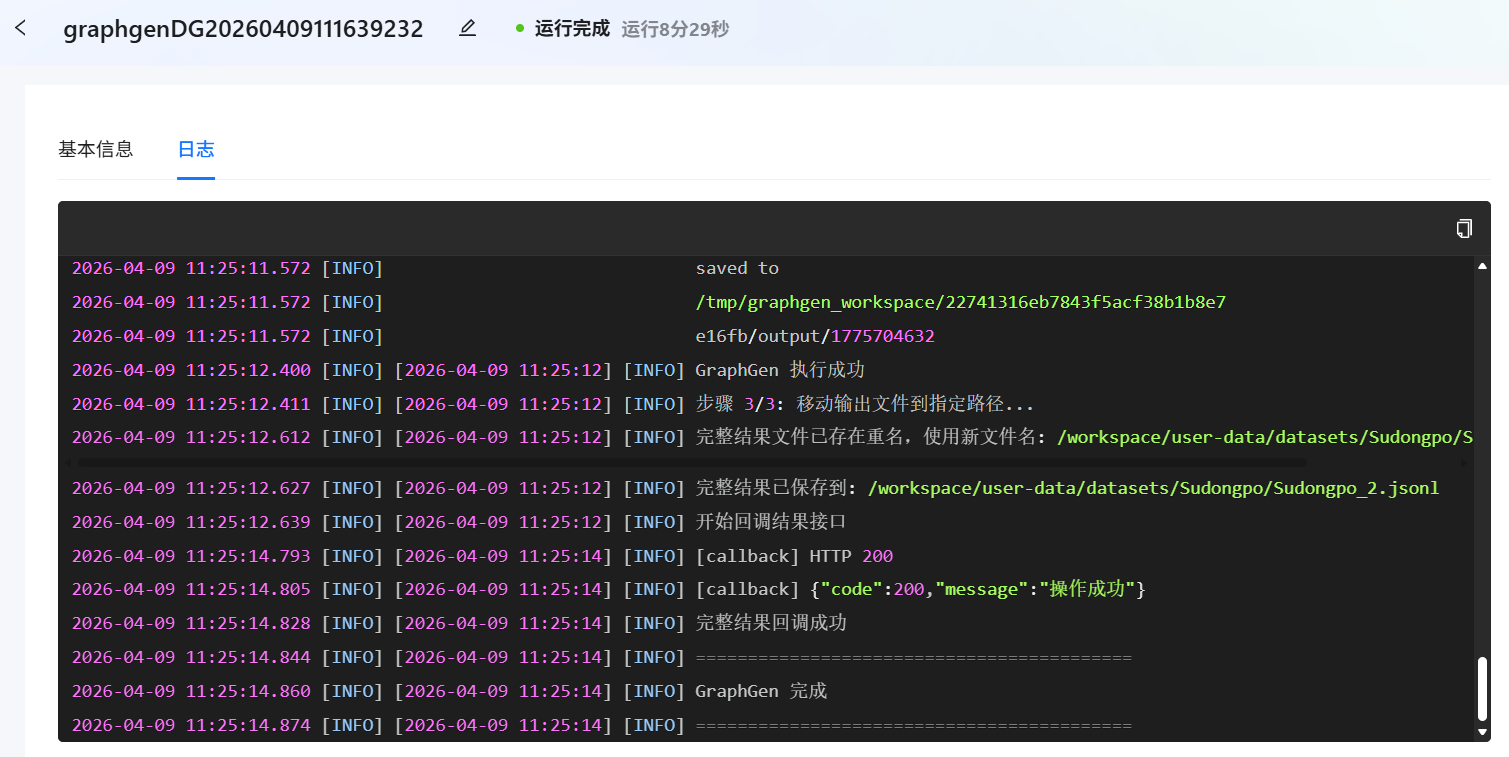The width and height of the screenshot is (1509, 757).
Task: Switch to the 基本信息 tab
Action: pos(95,150)
